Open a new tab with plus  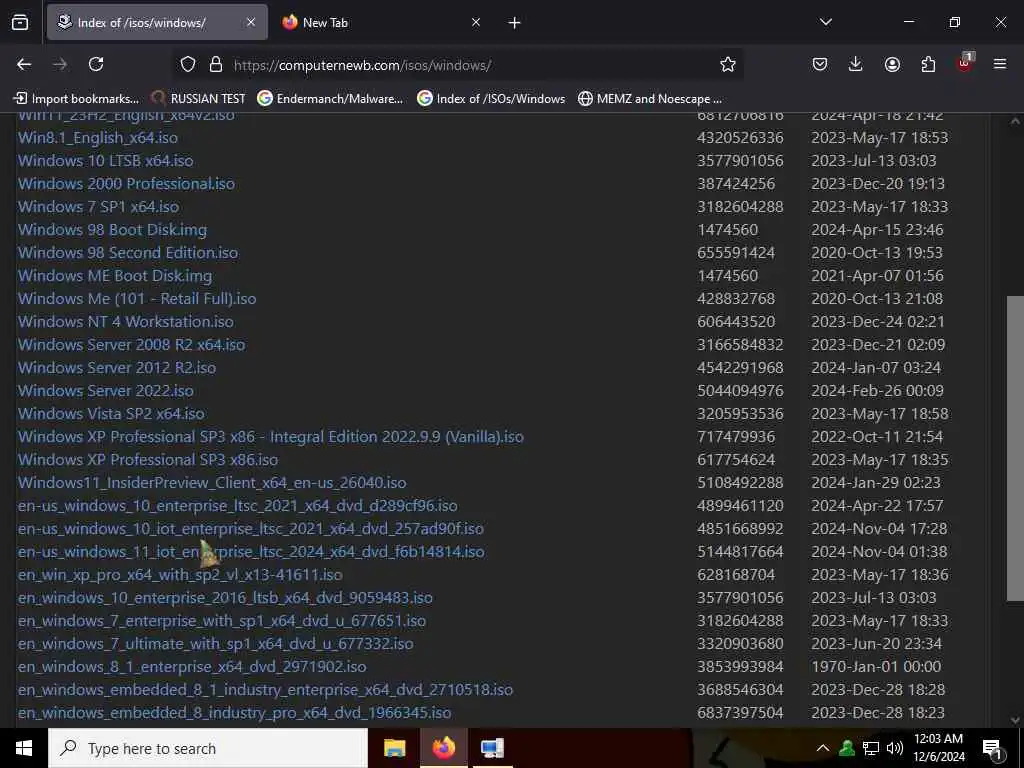(514, 23)
